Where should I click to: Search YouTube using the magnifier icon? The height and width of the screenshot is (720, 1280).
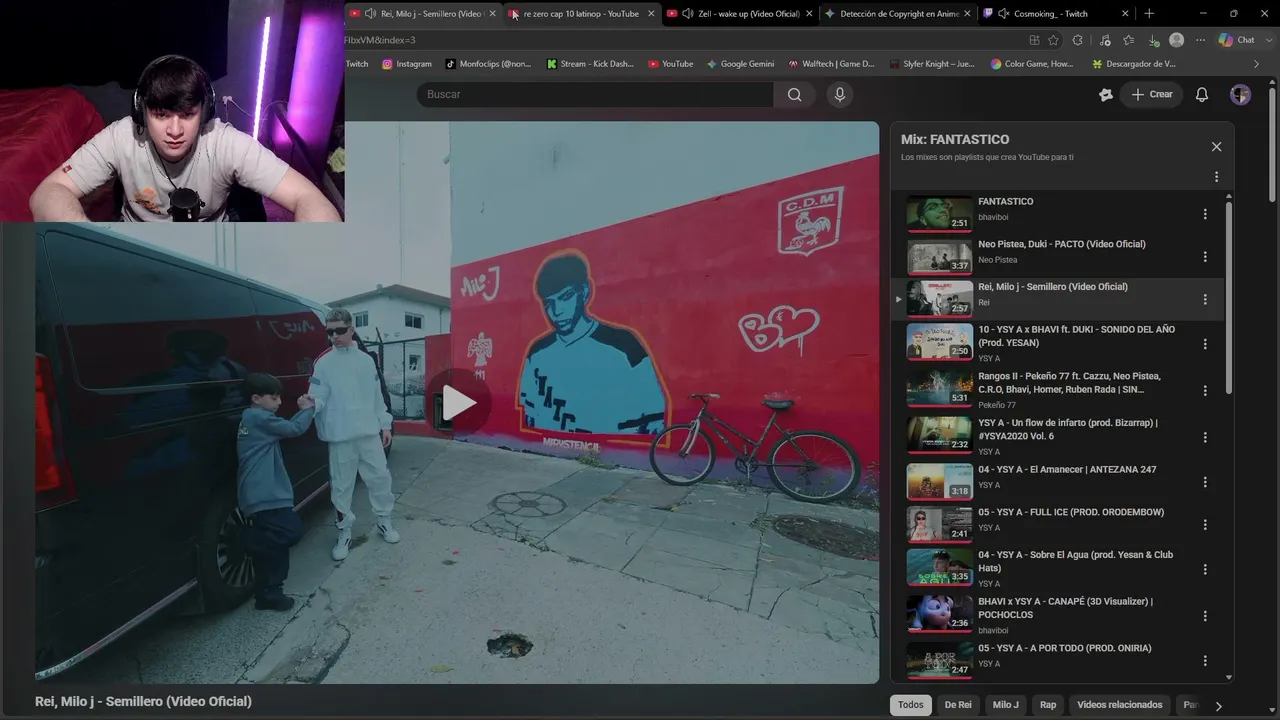point(794,94)
